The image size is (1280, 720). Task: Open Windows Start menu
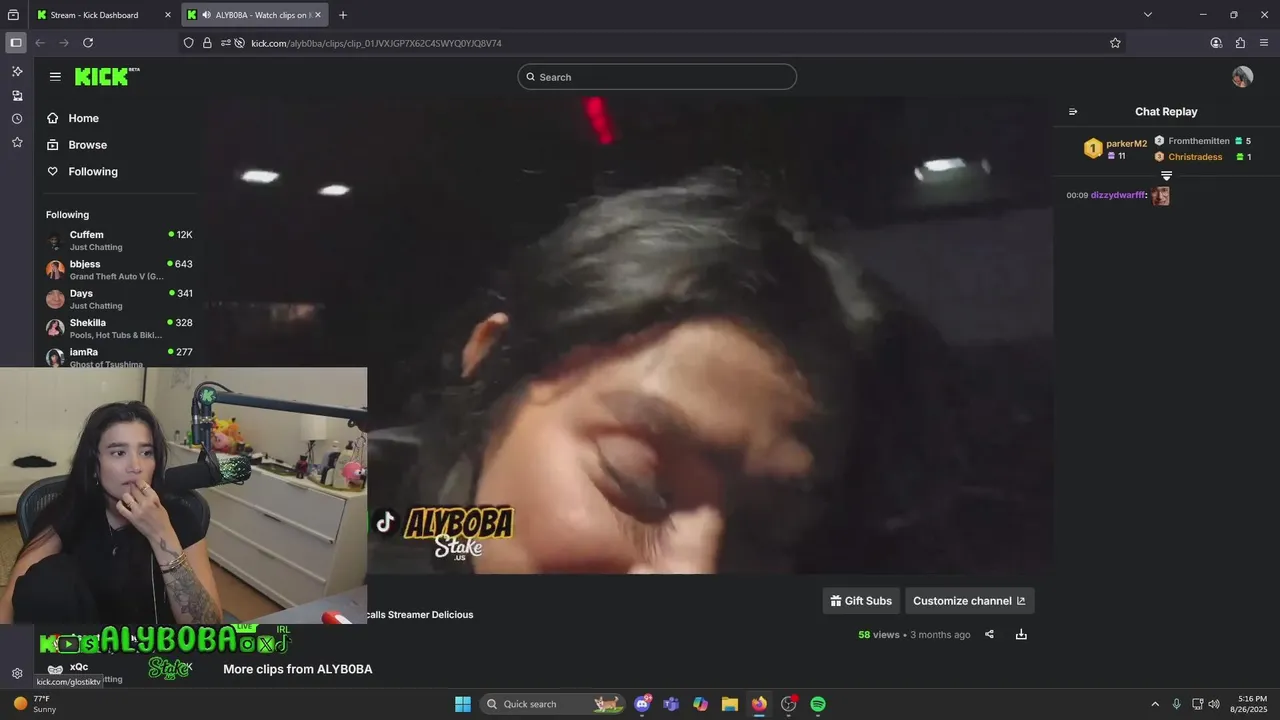pyautogui.click(x=463, y=704)
